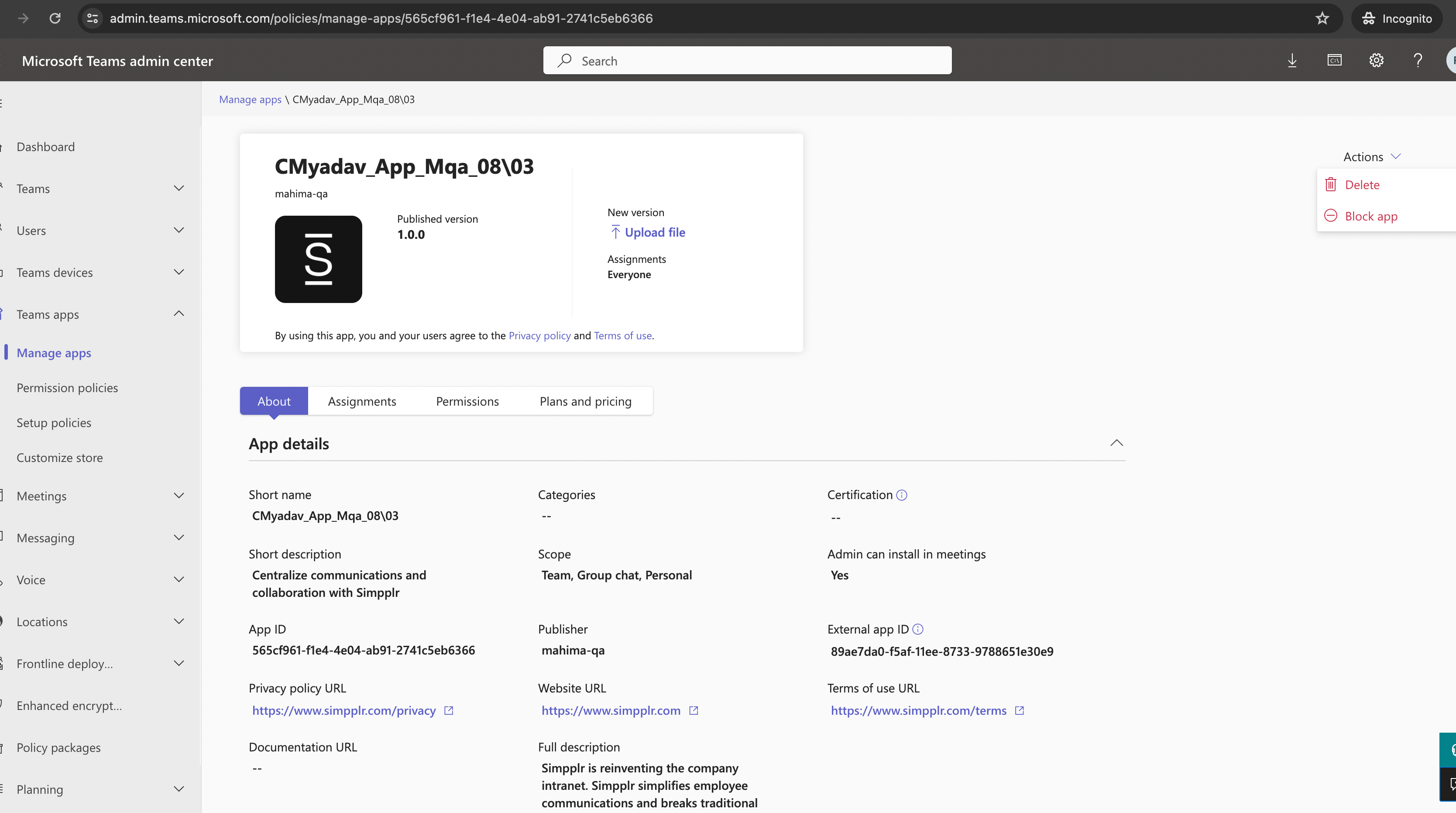Click the Upload file link
This screenshot has height=813, width=1456.
point(654,232)
